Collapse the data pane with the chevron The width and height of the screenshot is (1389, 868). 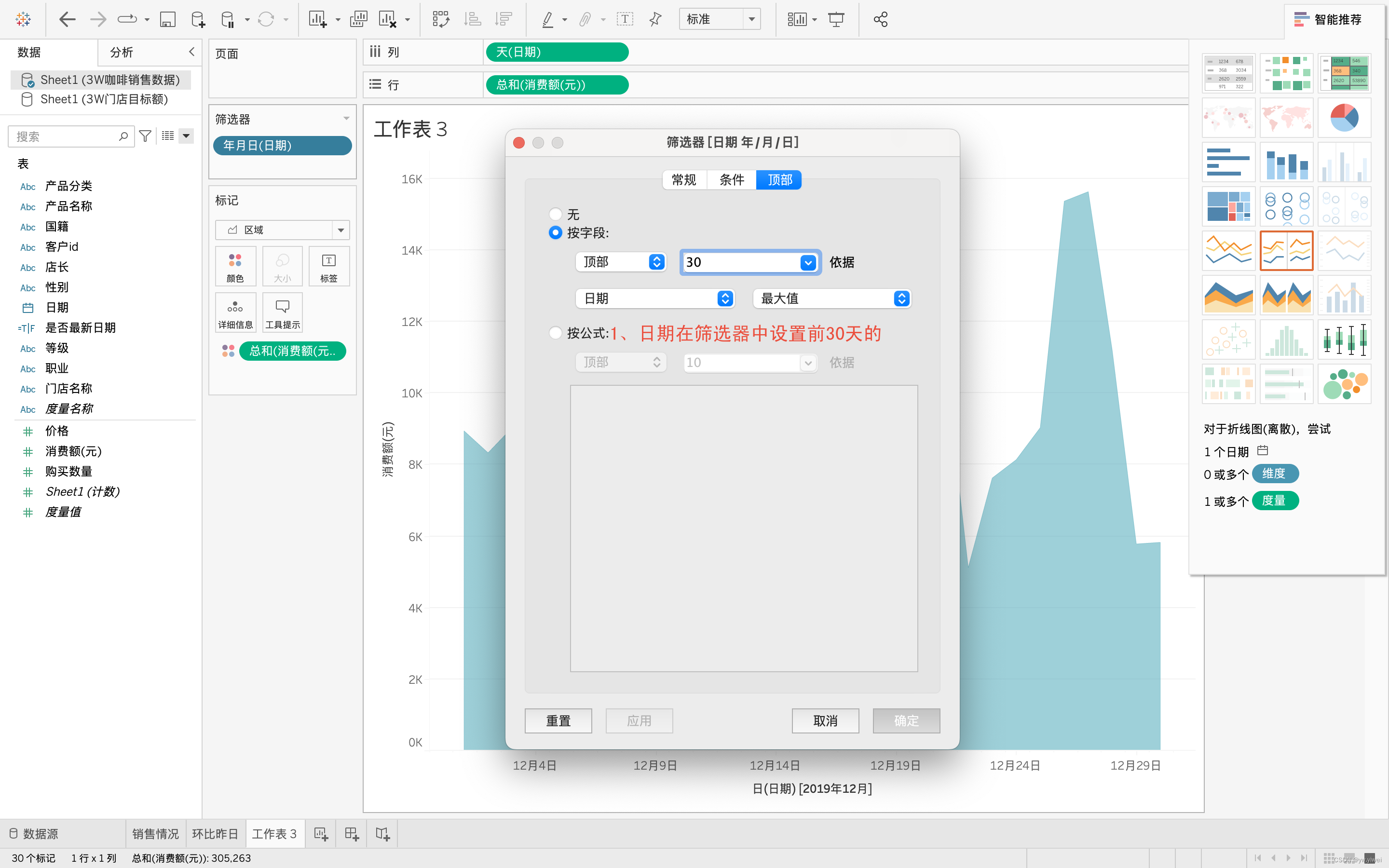click(x=191, y=52)
